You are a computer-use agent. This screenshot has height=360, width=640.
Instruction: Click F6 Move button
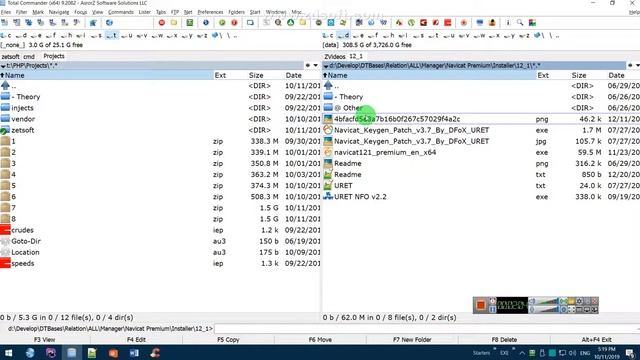coord(320,340)
